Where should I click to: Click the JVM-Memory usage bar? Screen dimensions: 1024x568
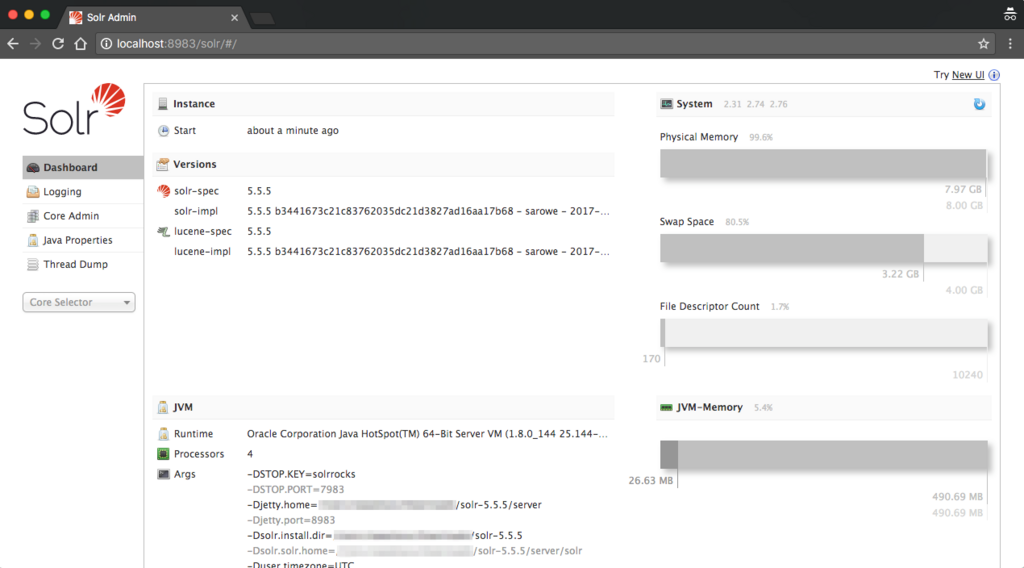824,454
